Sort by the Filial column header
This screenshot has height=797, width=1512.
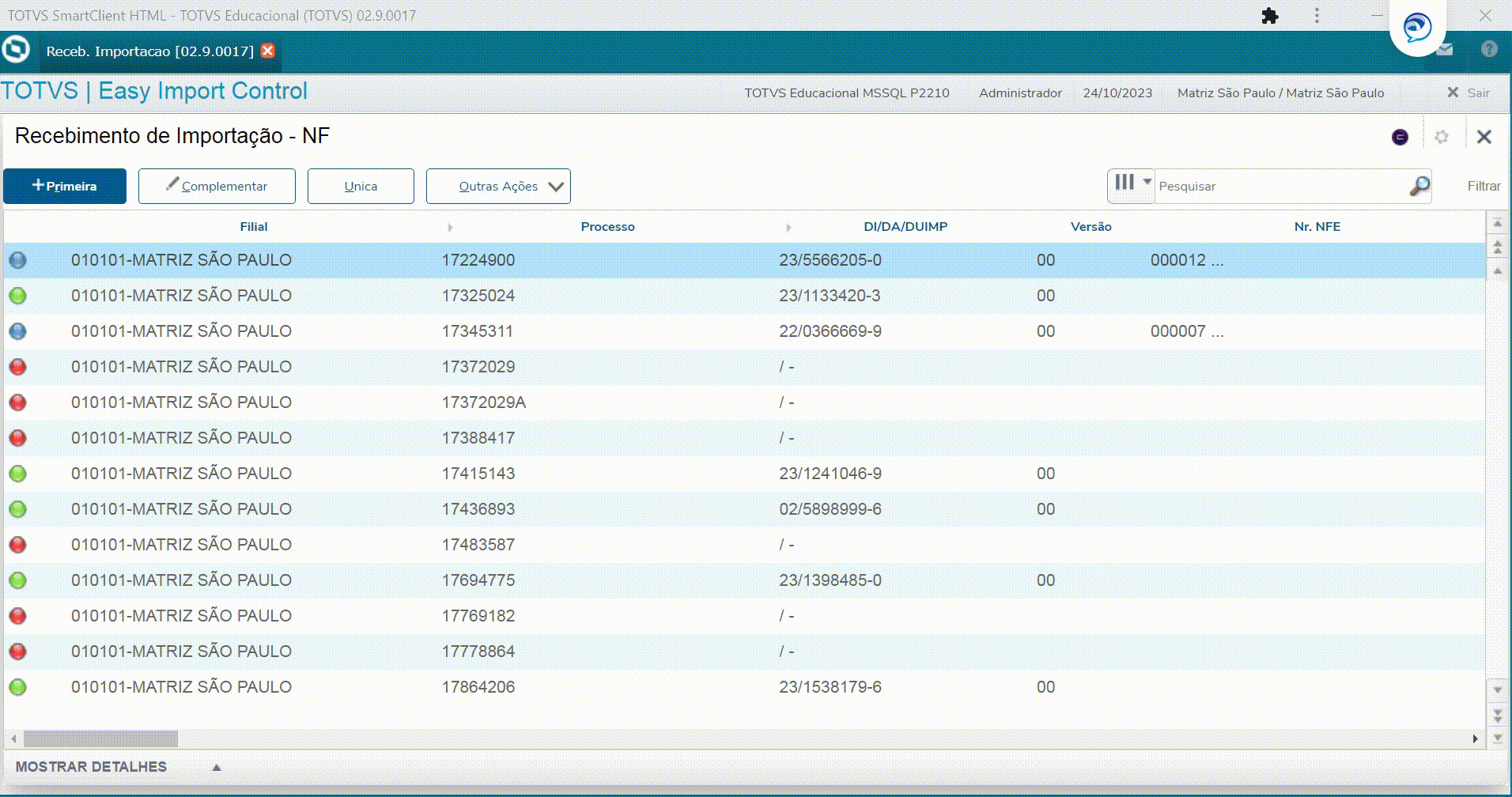[254, 226]
